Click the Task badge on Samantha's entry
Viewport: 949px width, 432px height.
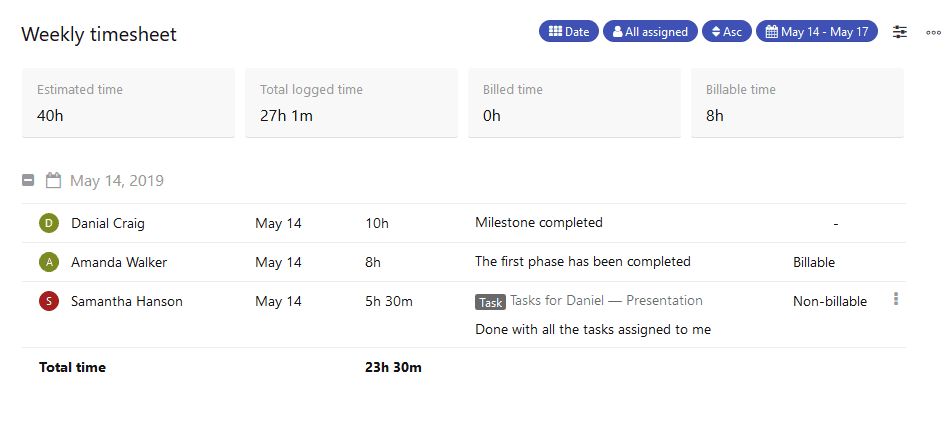(491, 302)
